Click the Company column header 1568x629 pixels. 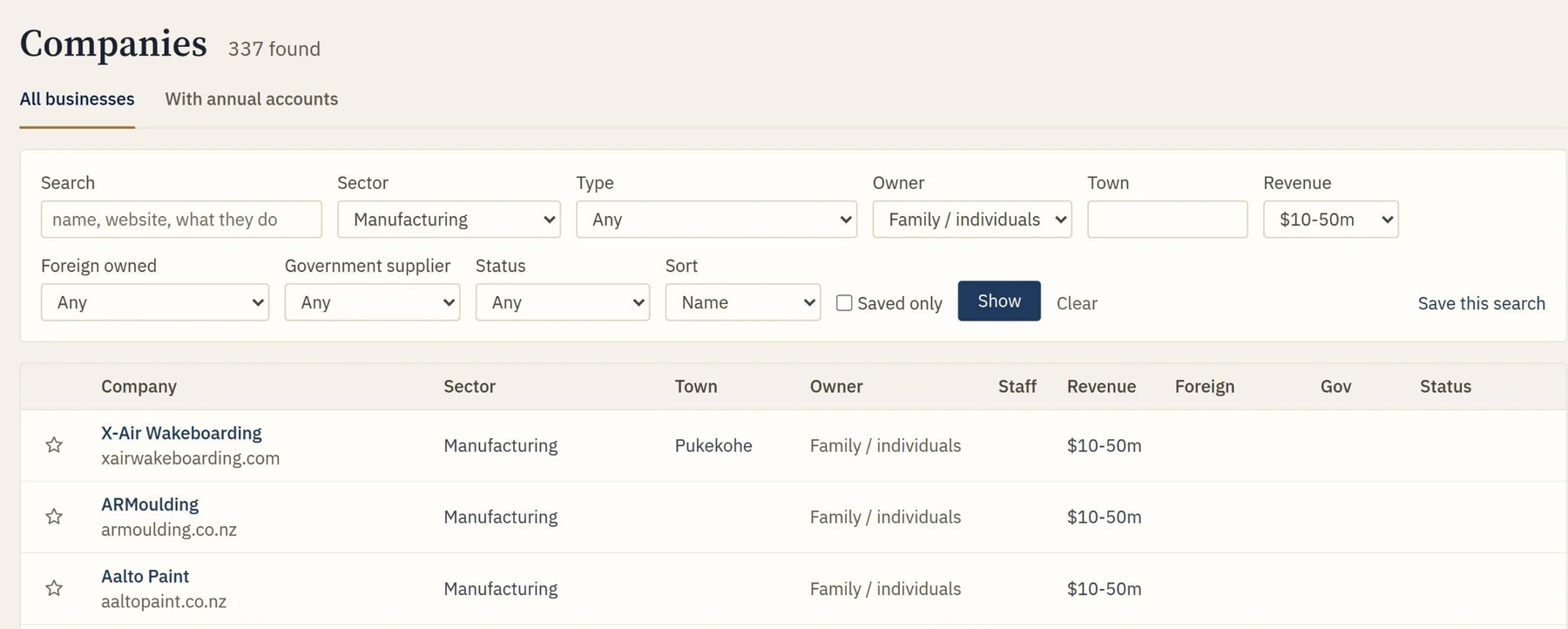[139, 387]
